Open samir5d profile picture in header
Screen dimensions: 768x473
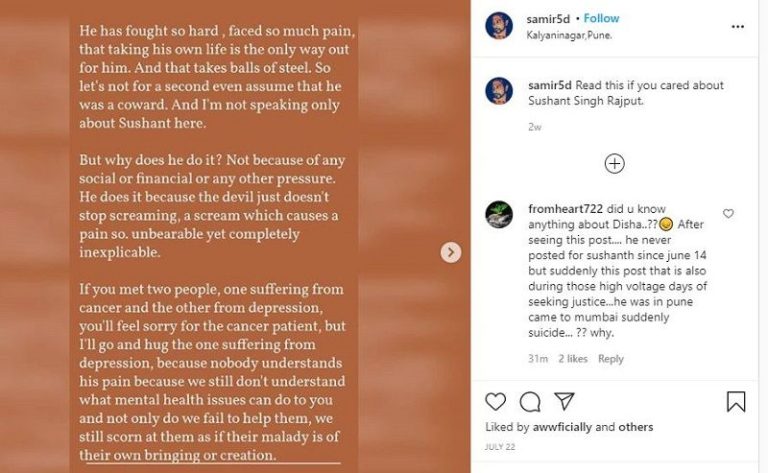[x=499, y=26]
